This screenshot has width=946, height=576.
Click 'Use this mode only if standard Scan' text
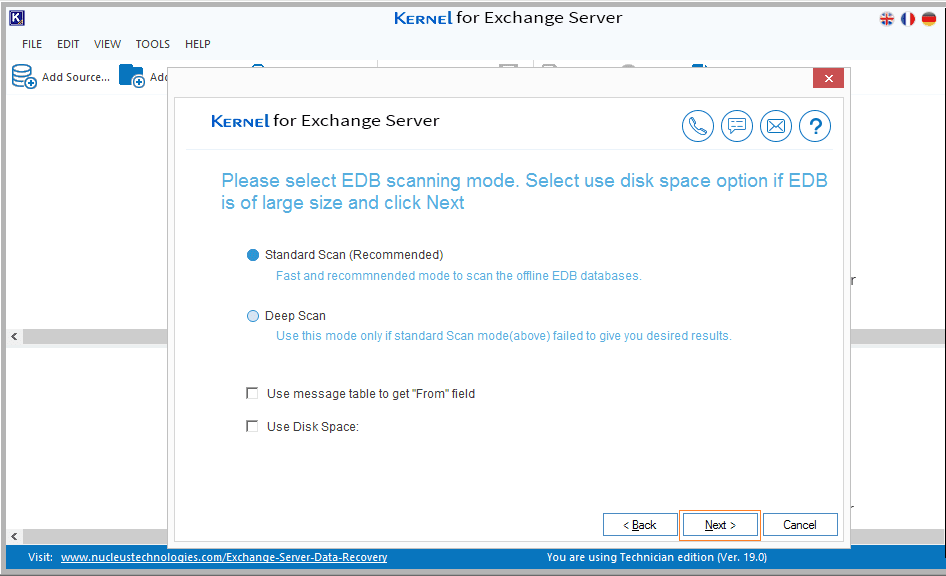coord(504,336)
